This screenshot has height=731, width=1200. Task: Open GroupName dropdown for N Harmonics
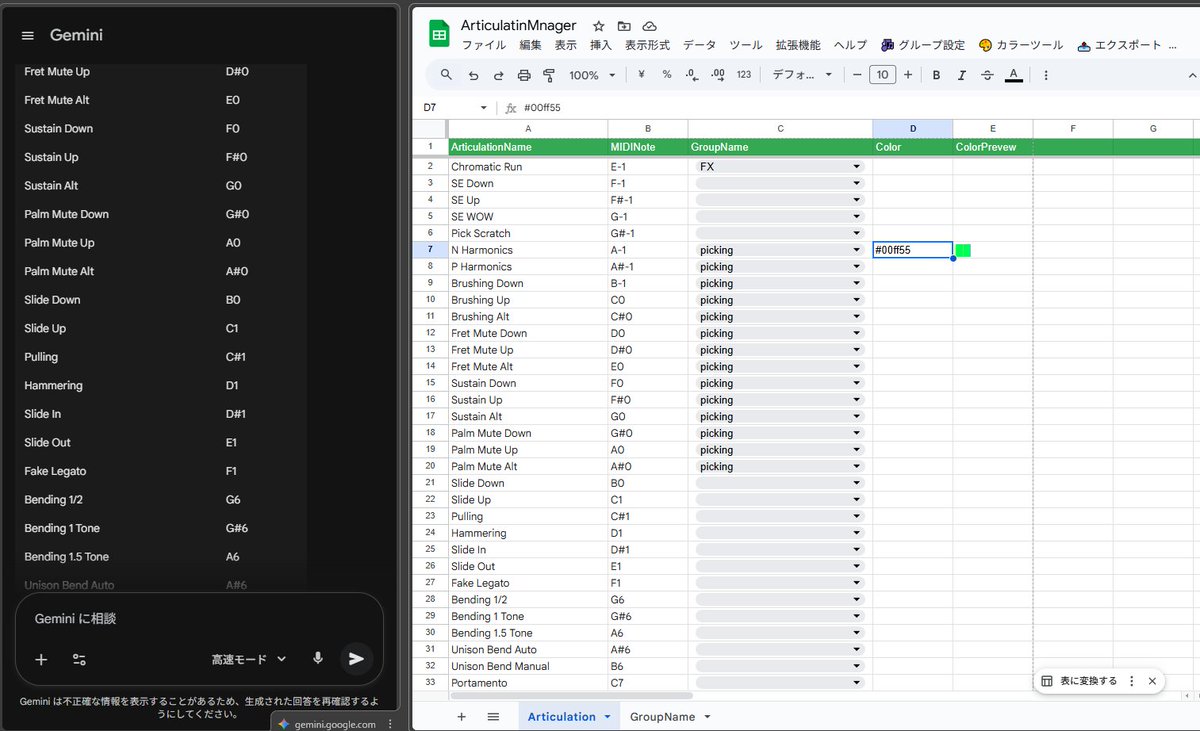coord(856,250)
